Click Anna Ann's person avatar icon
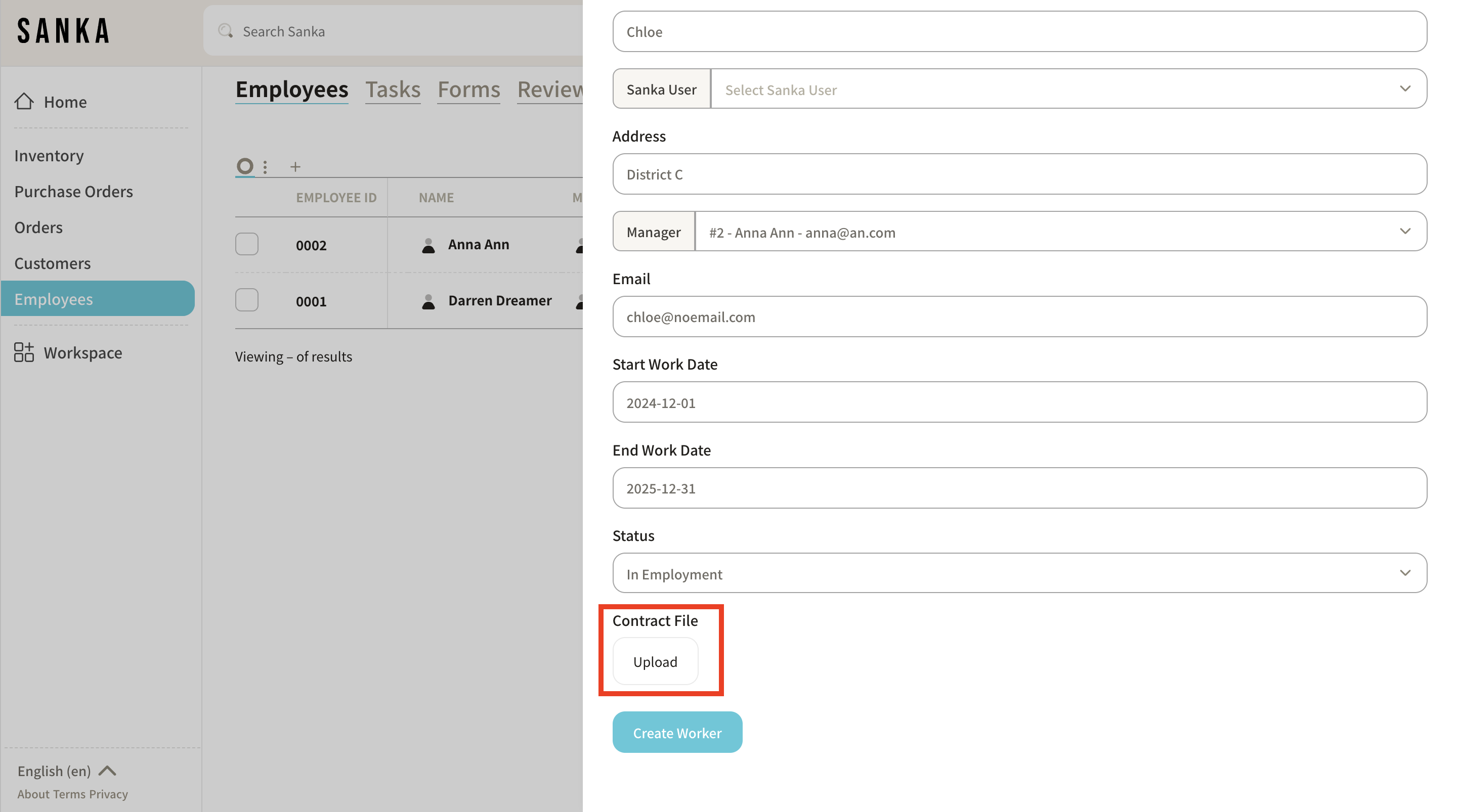The width and height of the screenshot is (1457, 812). (x=428, y=245)
